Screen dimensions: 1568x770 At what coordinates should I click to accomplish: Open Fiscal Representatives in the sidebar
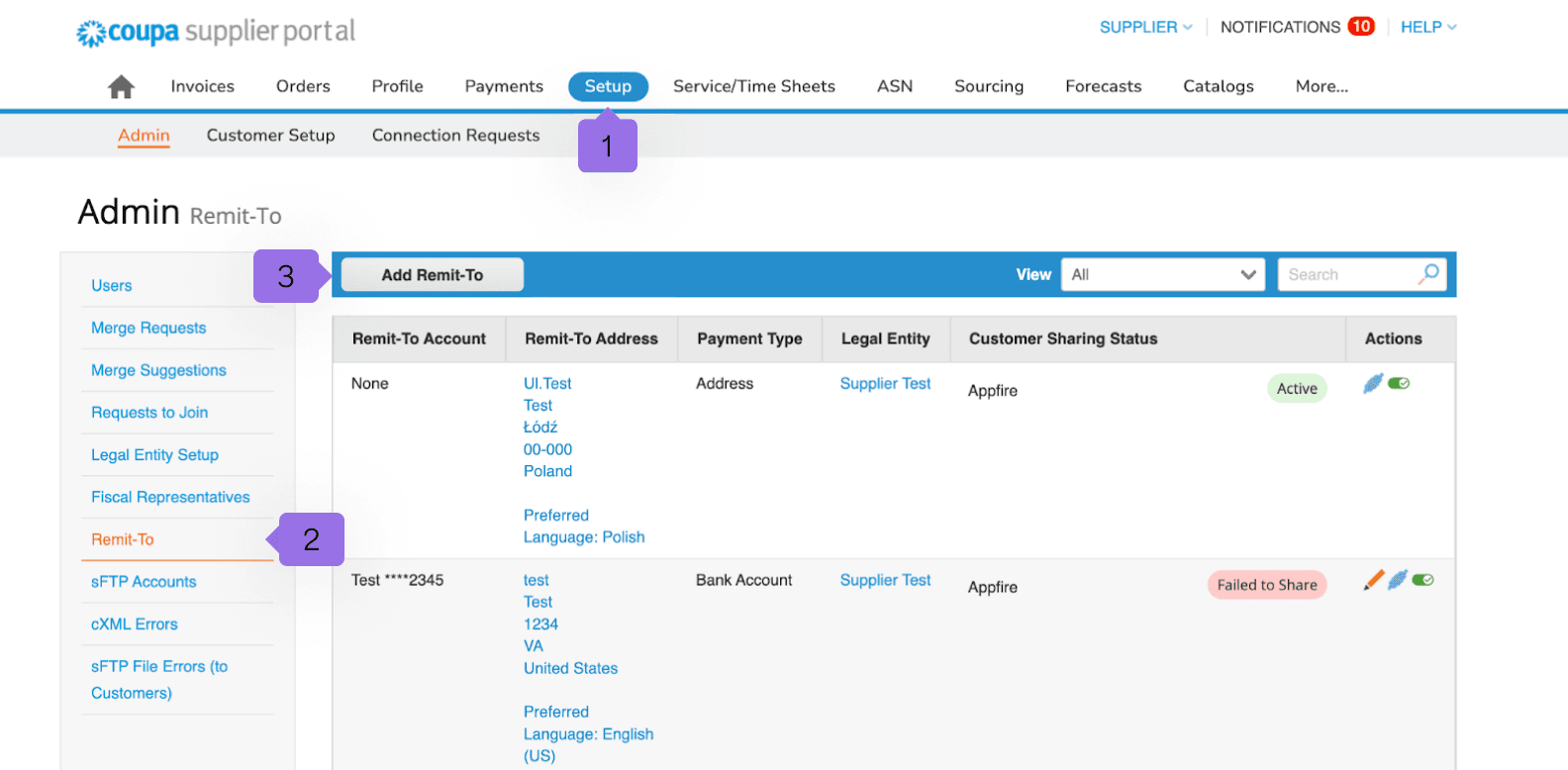click(x=170, y=497)
